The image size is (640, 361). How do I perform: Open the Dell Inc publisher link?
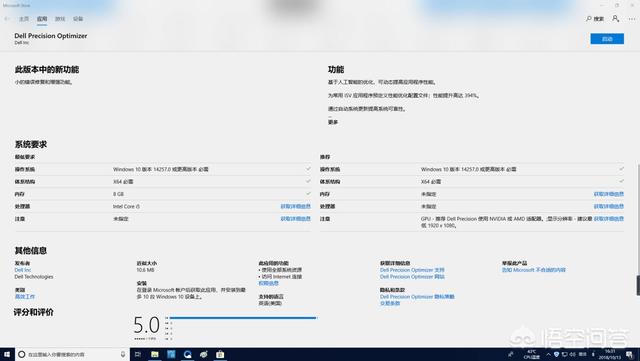[23, 270]
